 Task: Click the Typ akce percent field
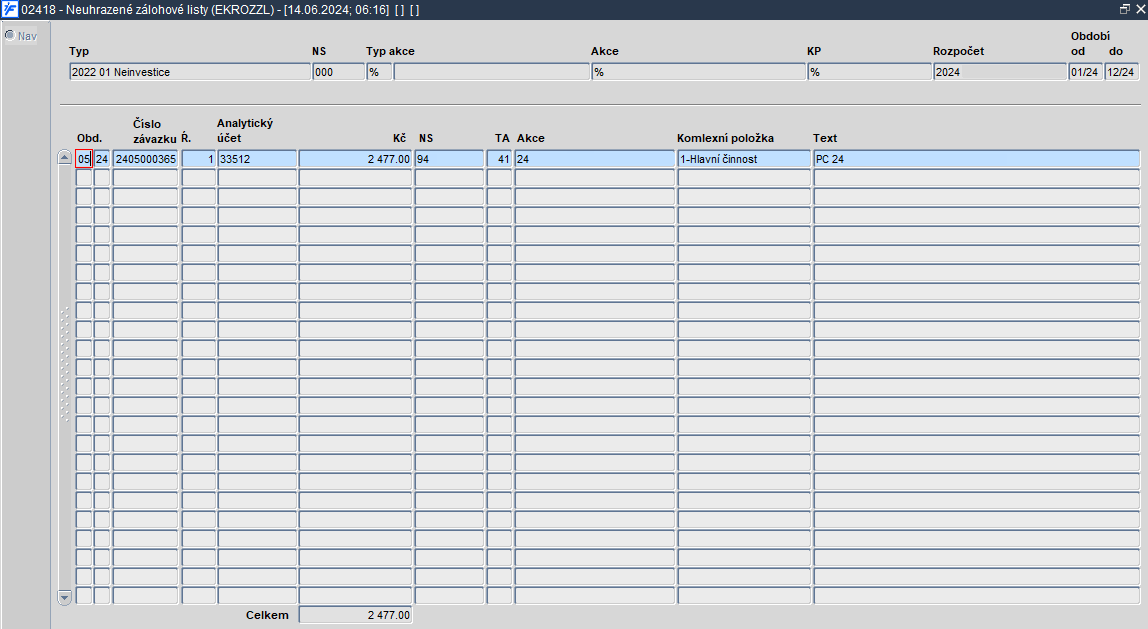[379, 72]
